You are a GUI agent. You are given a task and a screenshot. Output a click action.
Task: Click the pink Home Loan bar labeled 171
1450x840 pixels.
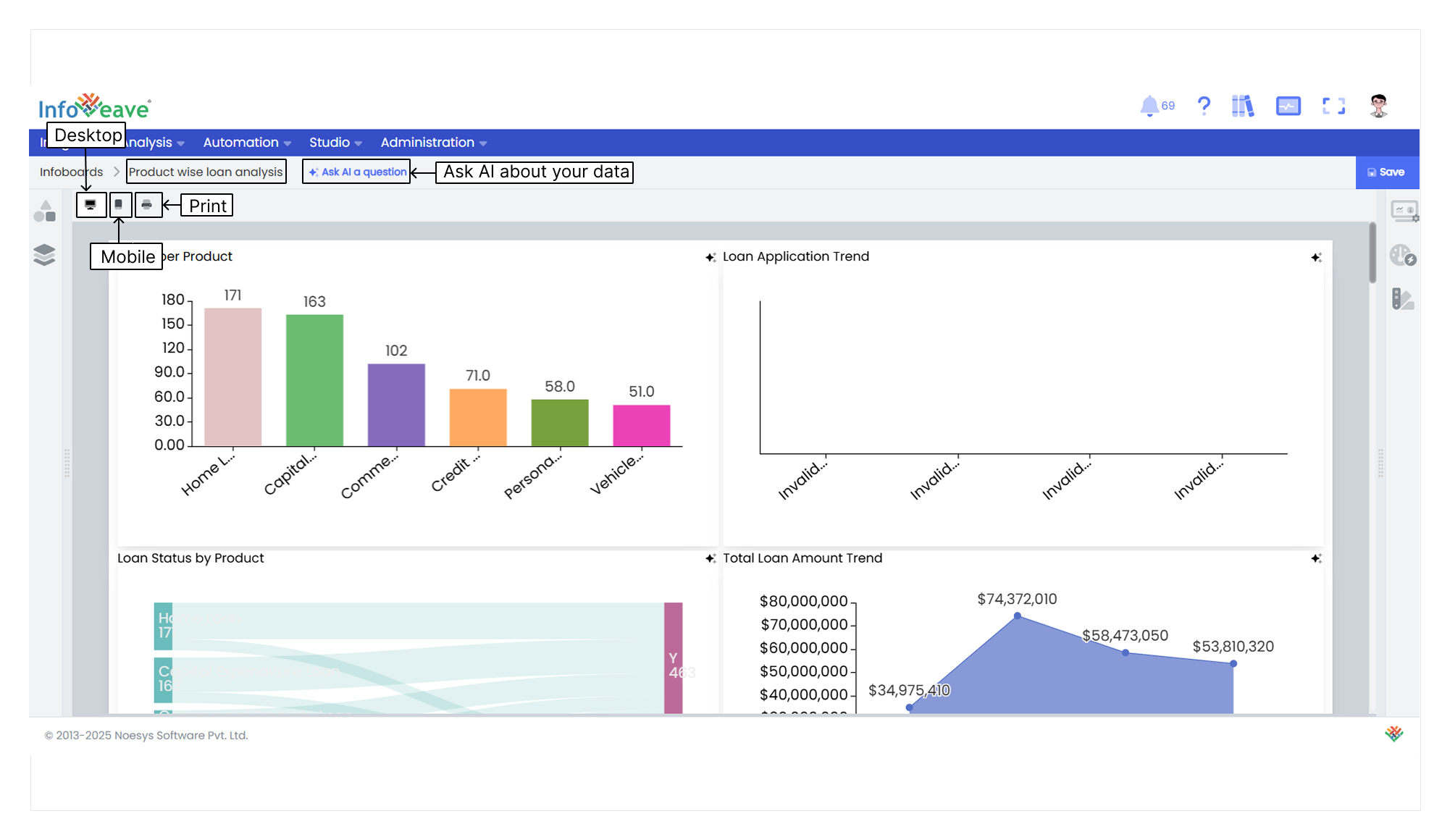coord(232,377)
